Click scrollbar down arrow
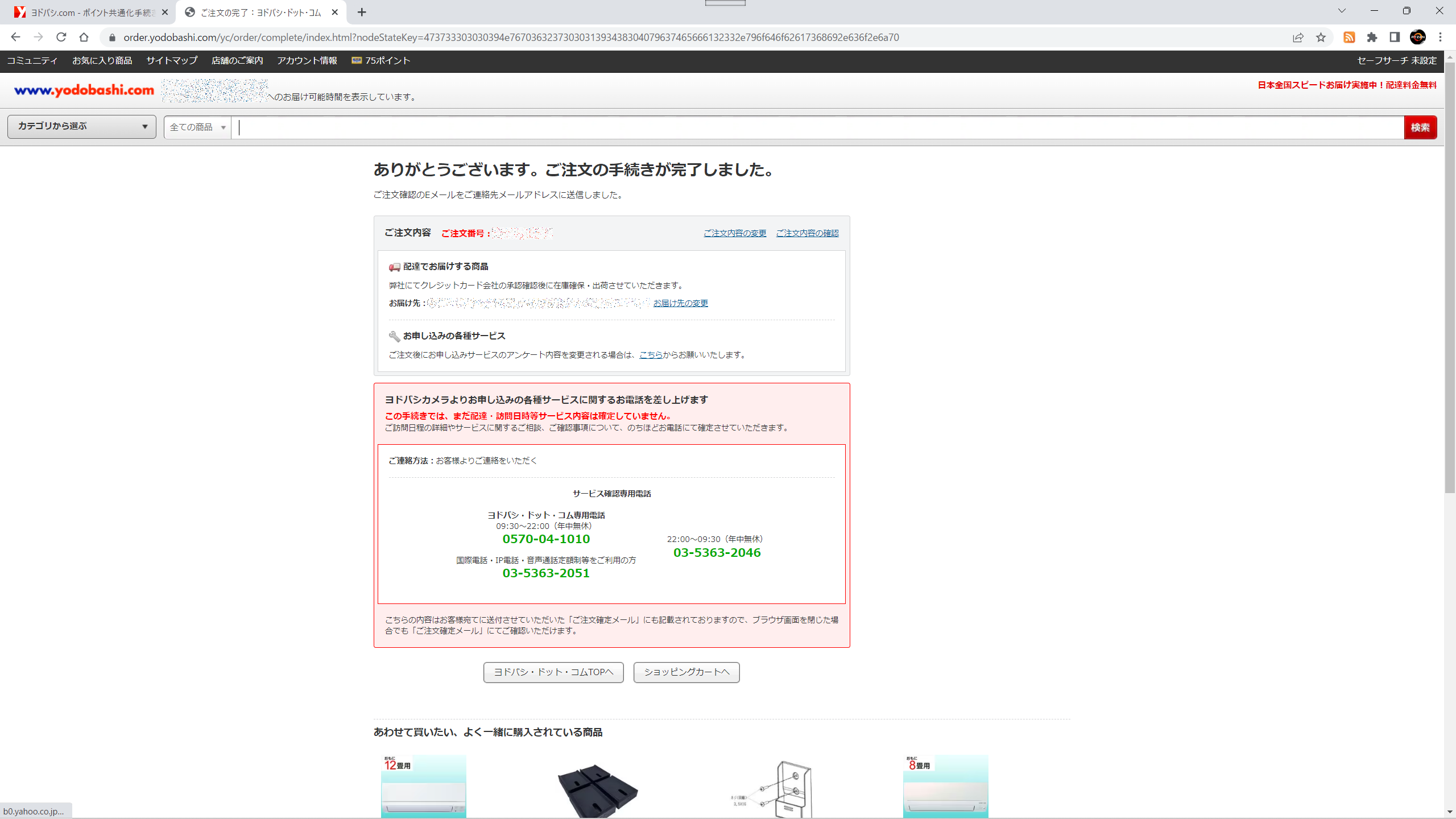 (x=1450, y=812)
